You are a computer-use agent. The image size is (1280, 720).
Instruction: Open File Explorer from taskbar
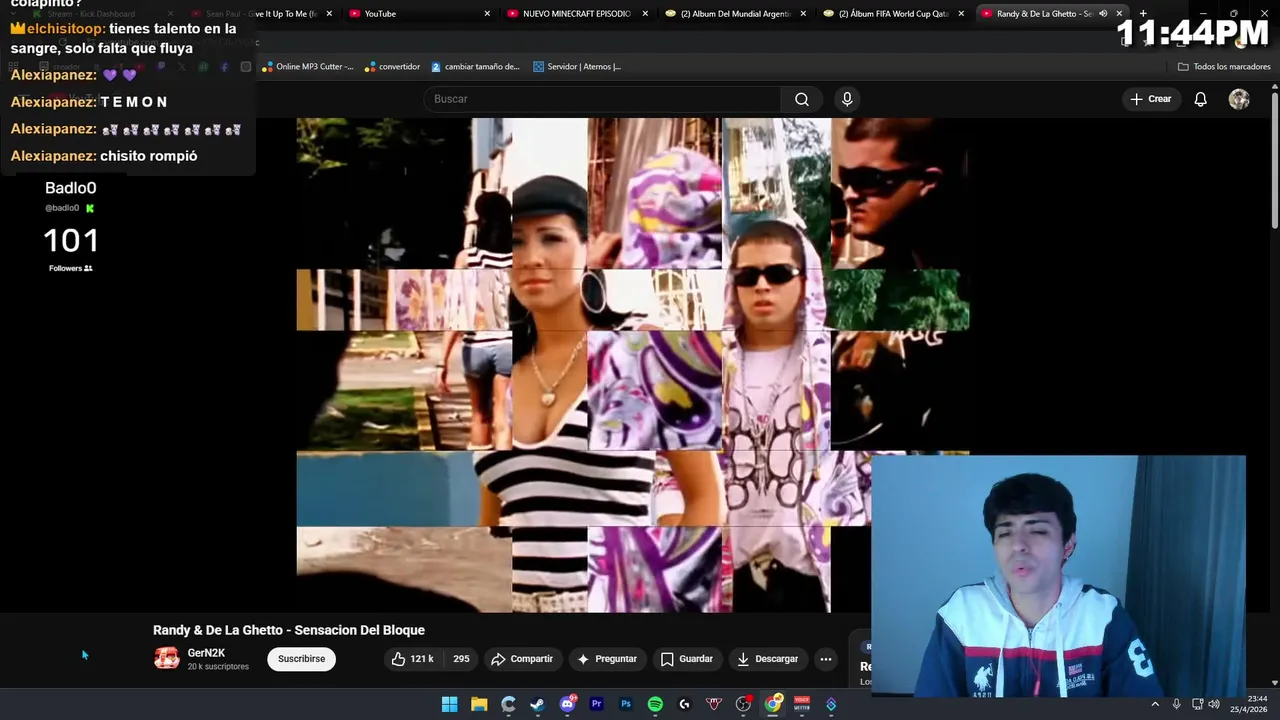tap(479, 704)
